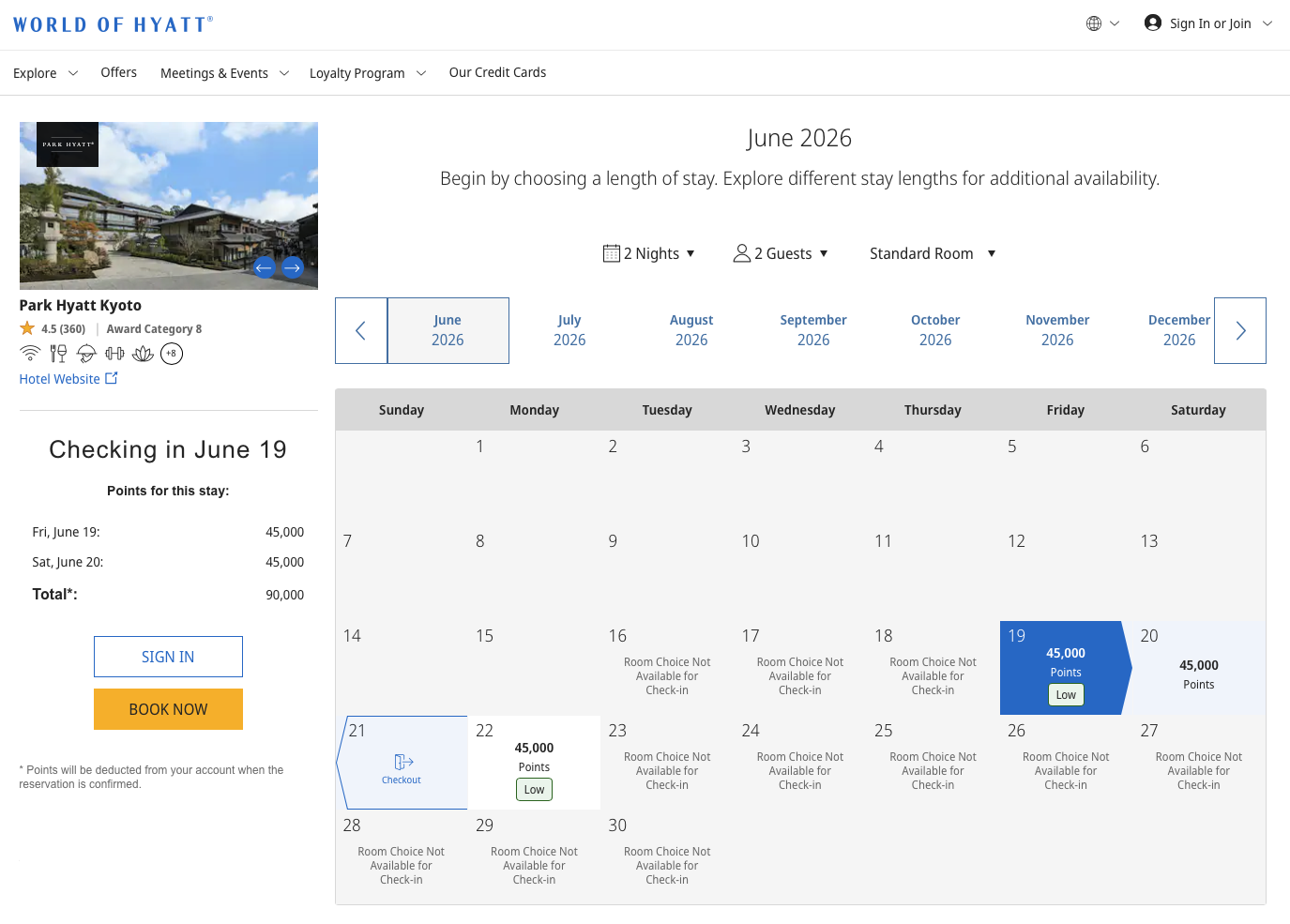This screenshot has height=924, width=1290.
Task: Select June 19 check-in date cell
Action: click(x=1066, y=668)
